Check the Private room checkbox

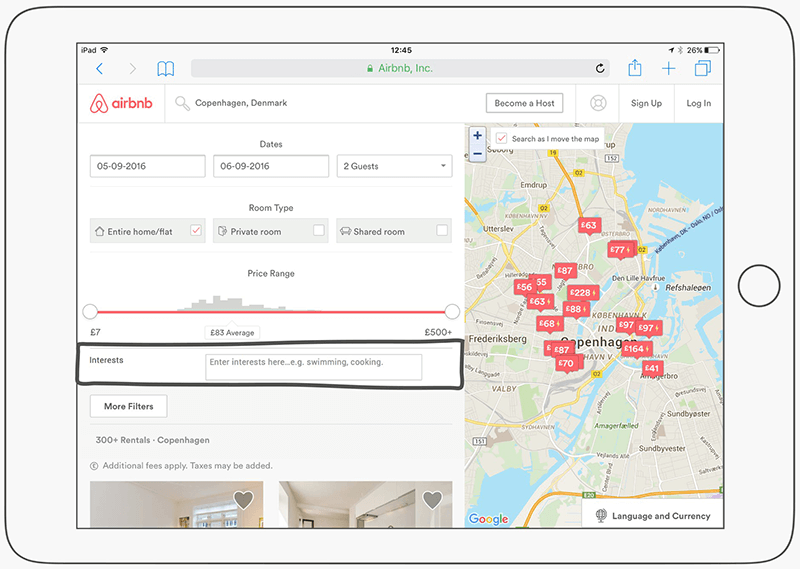(319, 231)
